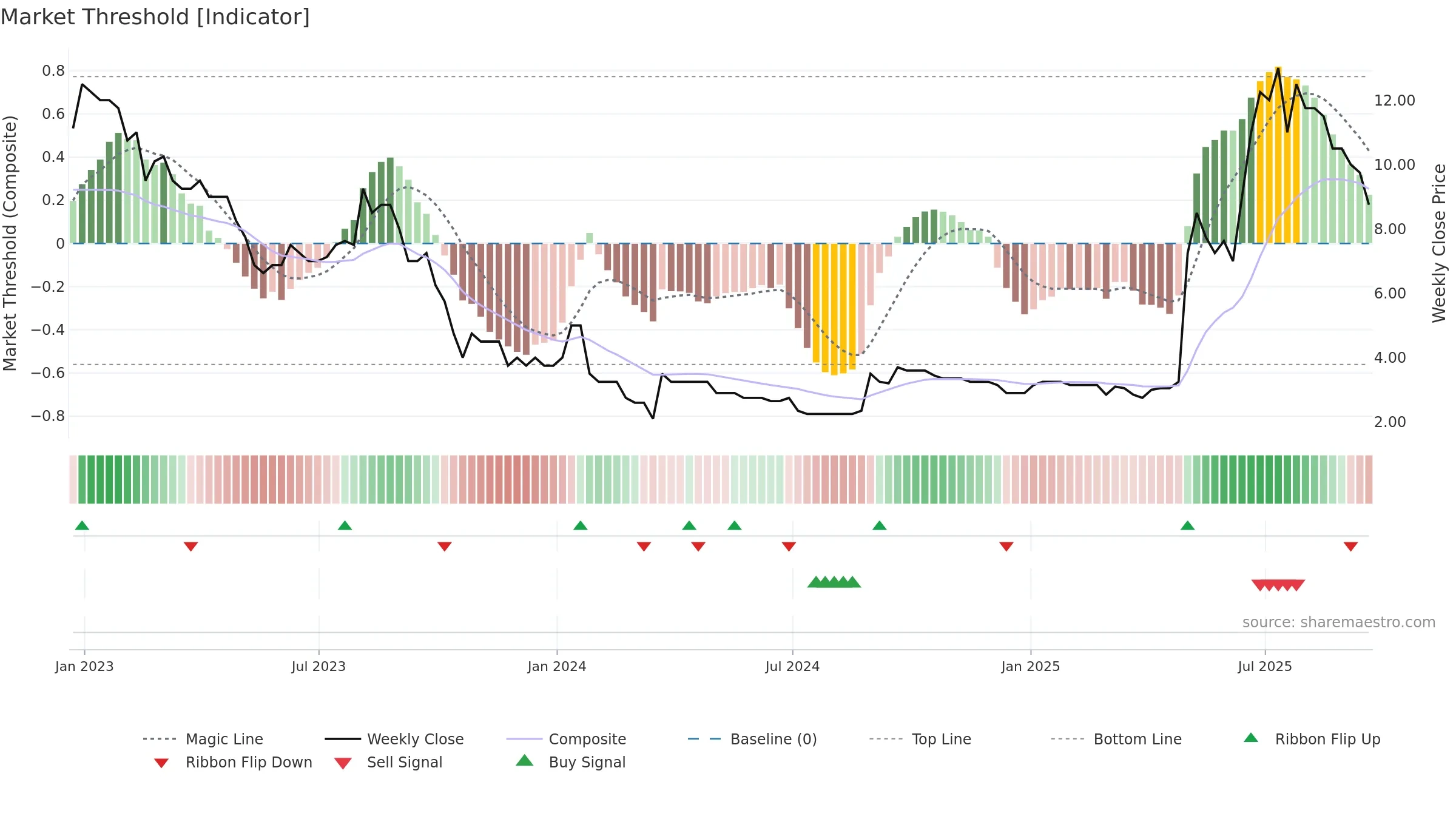This screenshot has width=1456, height=819.
Task: Toggle the Bottom Line legend entry
Action: tap(1116, 739)
